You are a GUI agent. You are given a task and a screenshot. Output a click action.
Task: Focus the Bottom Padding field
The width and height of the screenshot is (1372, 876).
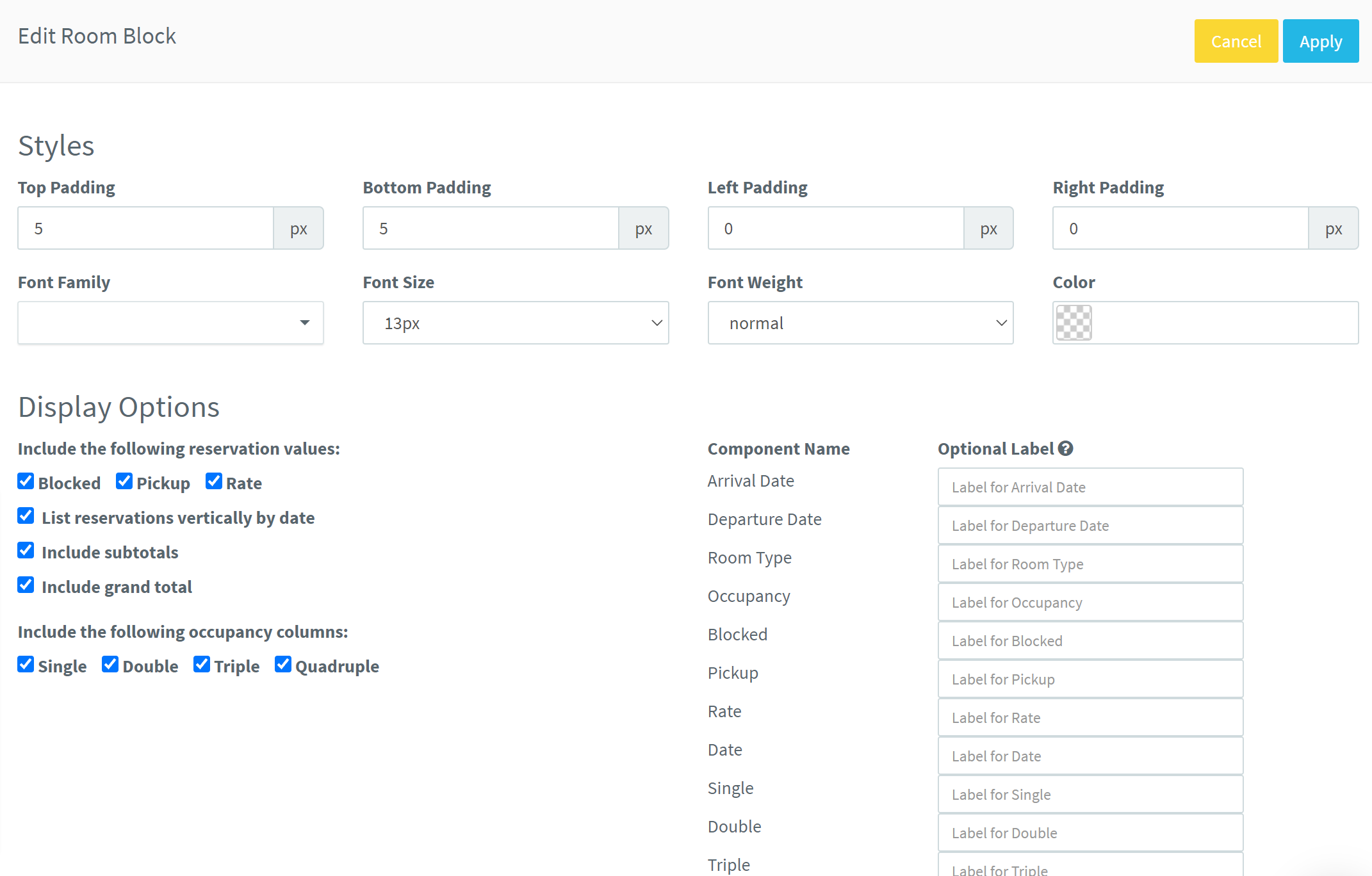coord(491,228)
